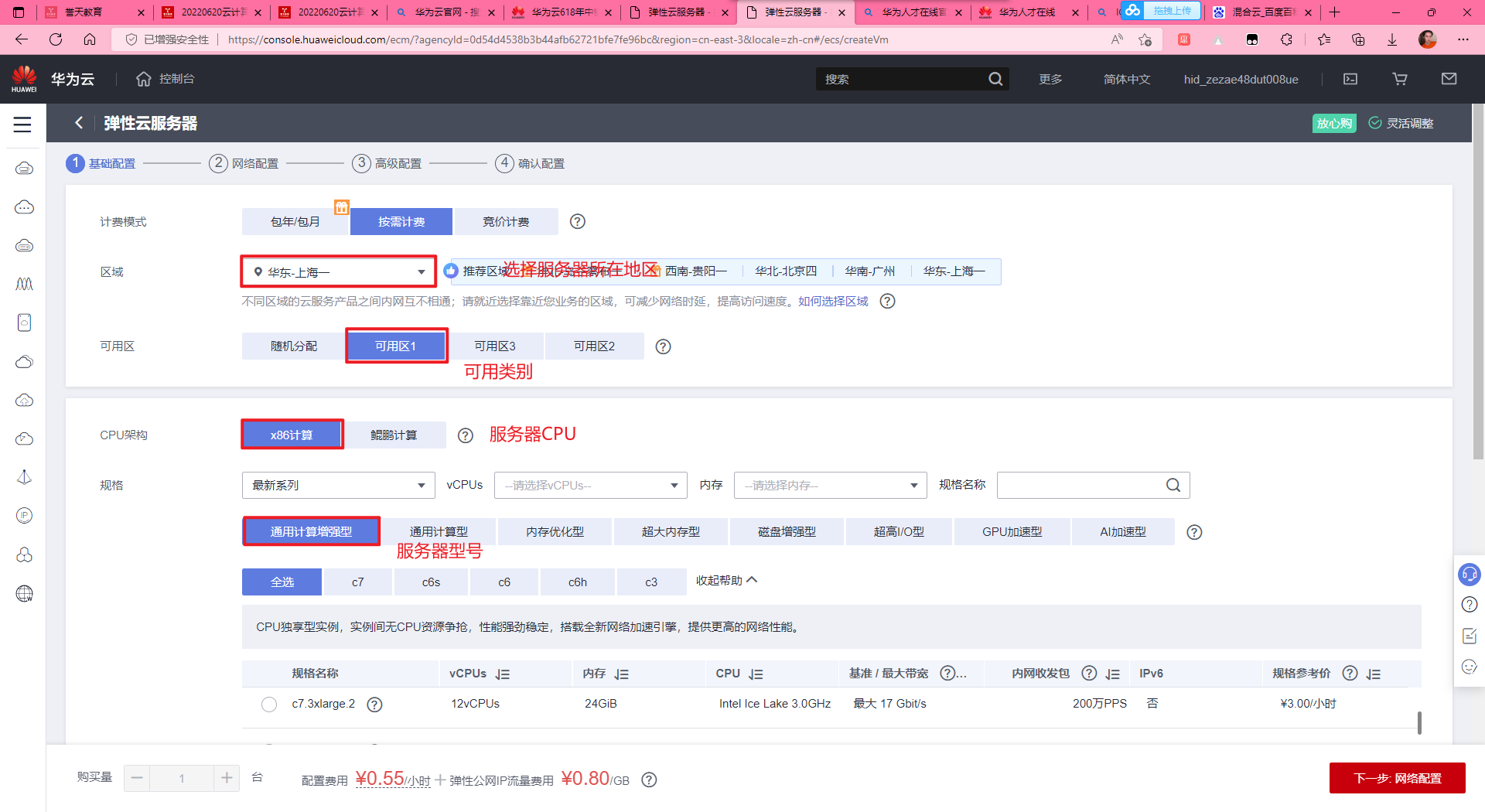Filter specs by c7
Viewport: 1485px width, 812px height.
point(357,582)
